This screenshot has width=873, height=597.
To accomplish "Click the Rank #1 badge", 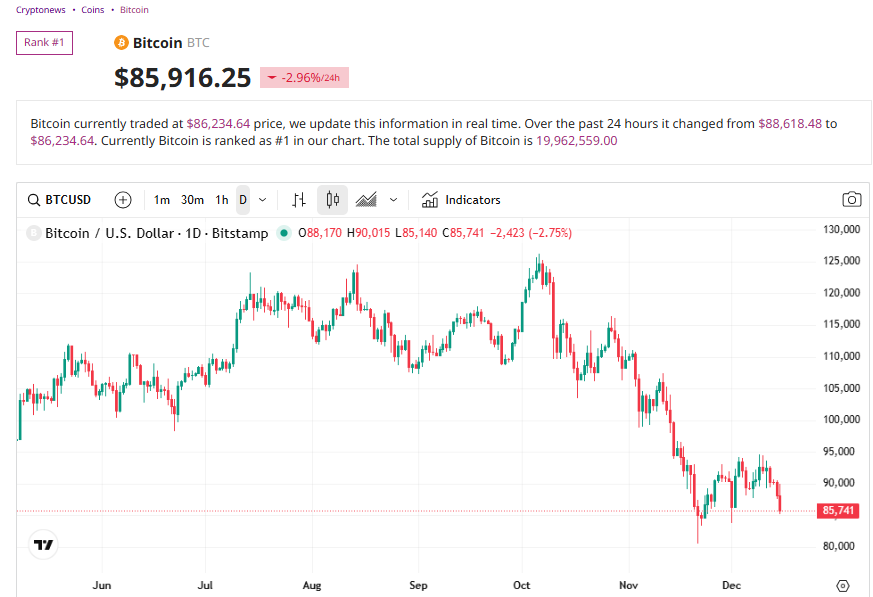I will [x=44, y=43].
